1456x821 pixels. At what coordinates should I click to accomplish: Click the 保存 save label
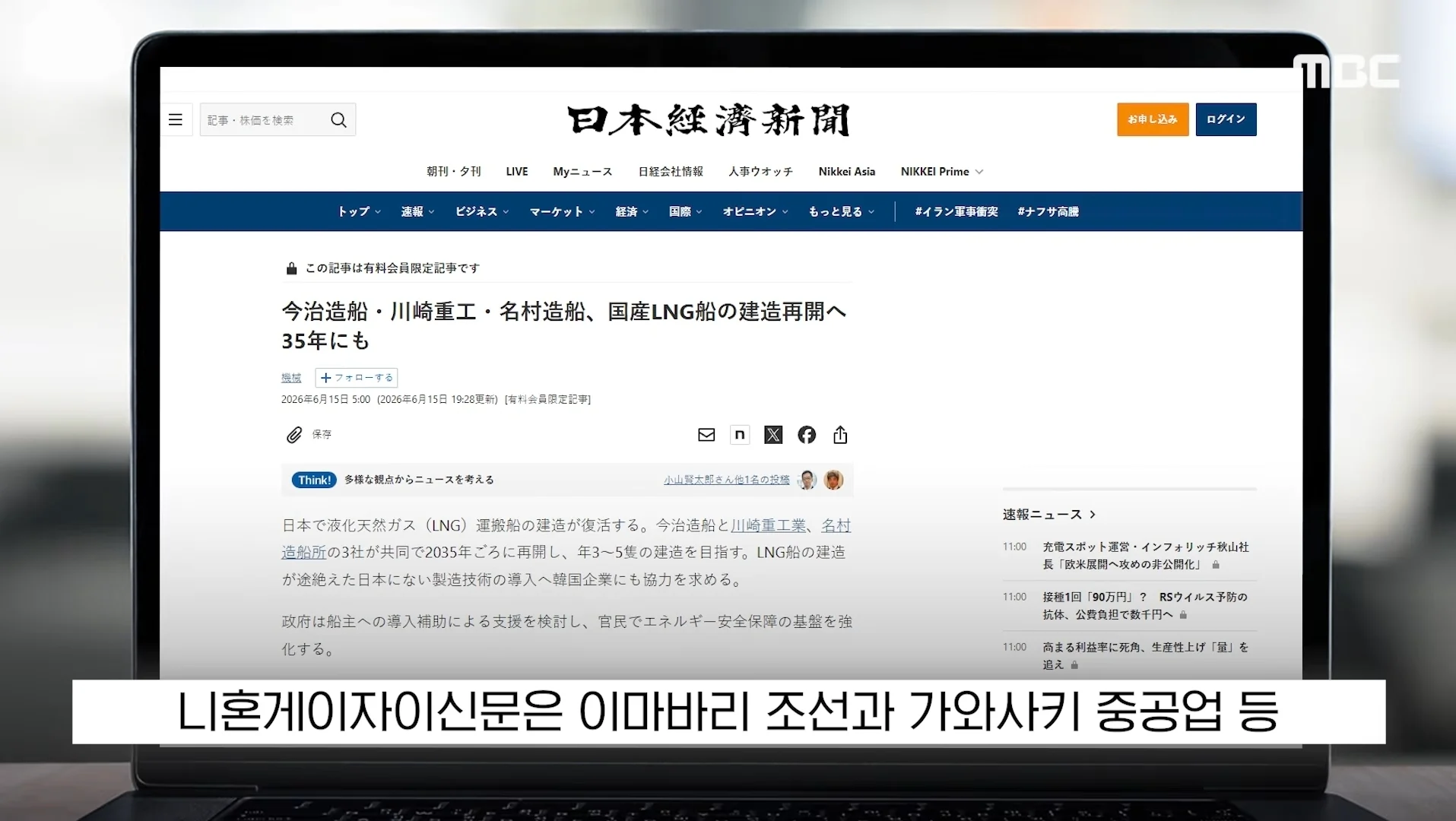click(x=322, y=435)
